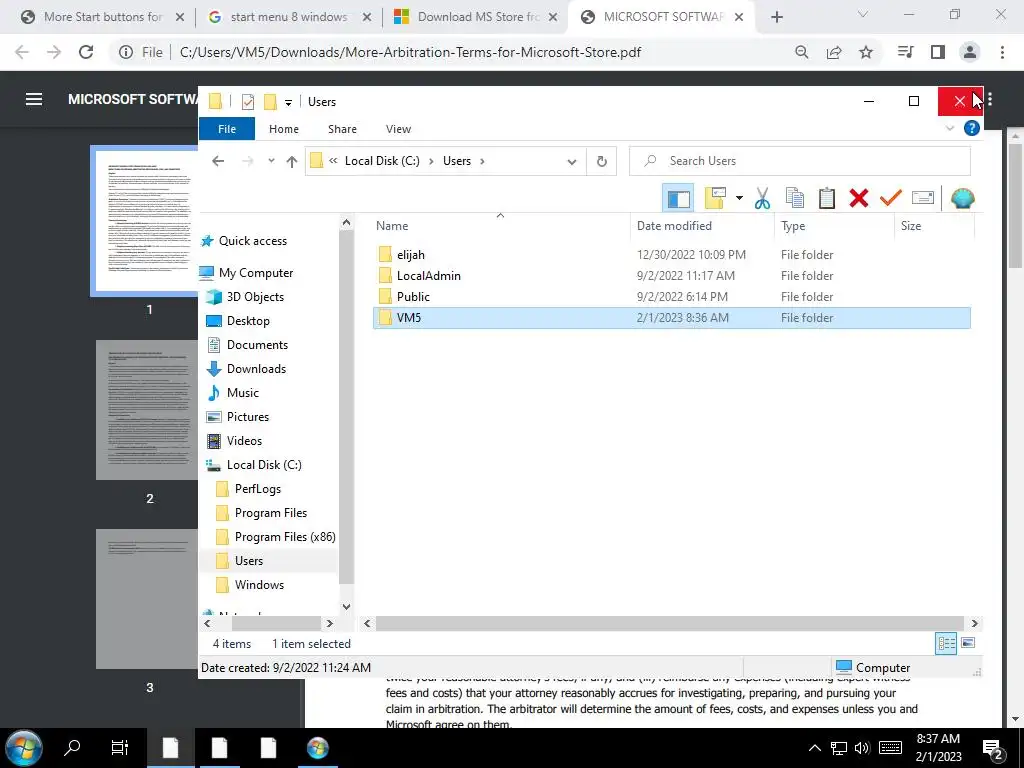Click navigation pane vertical scrollbar
This screenshot has width=1024, height=768.
pyautogui.click(x=346, y=405)
